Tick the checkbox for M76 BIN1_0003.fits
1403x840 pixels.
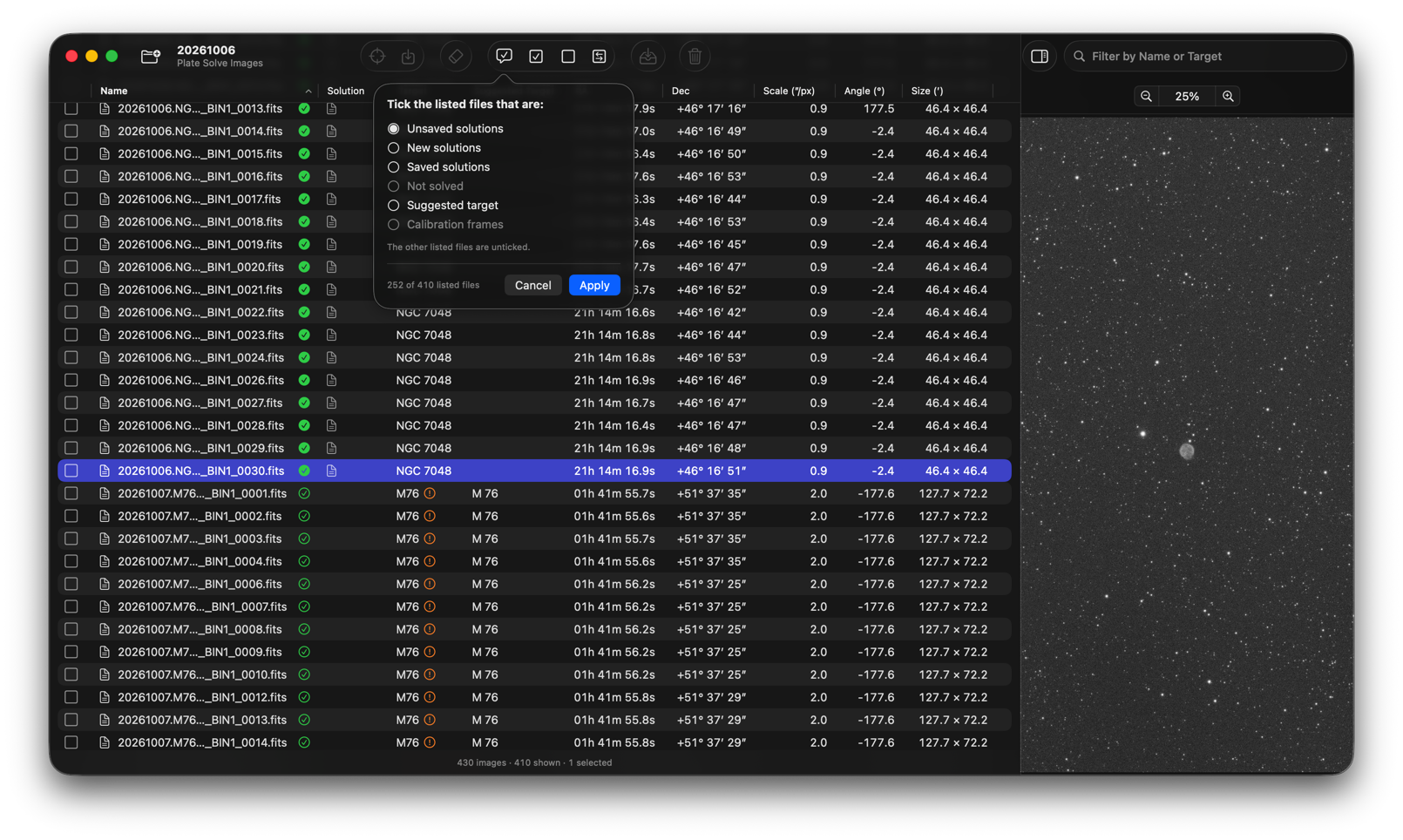click(71, 539)
